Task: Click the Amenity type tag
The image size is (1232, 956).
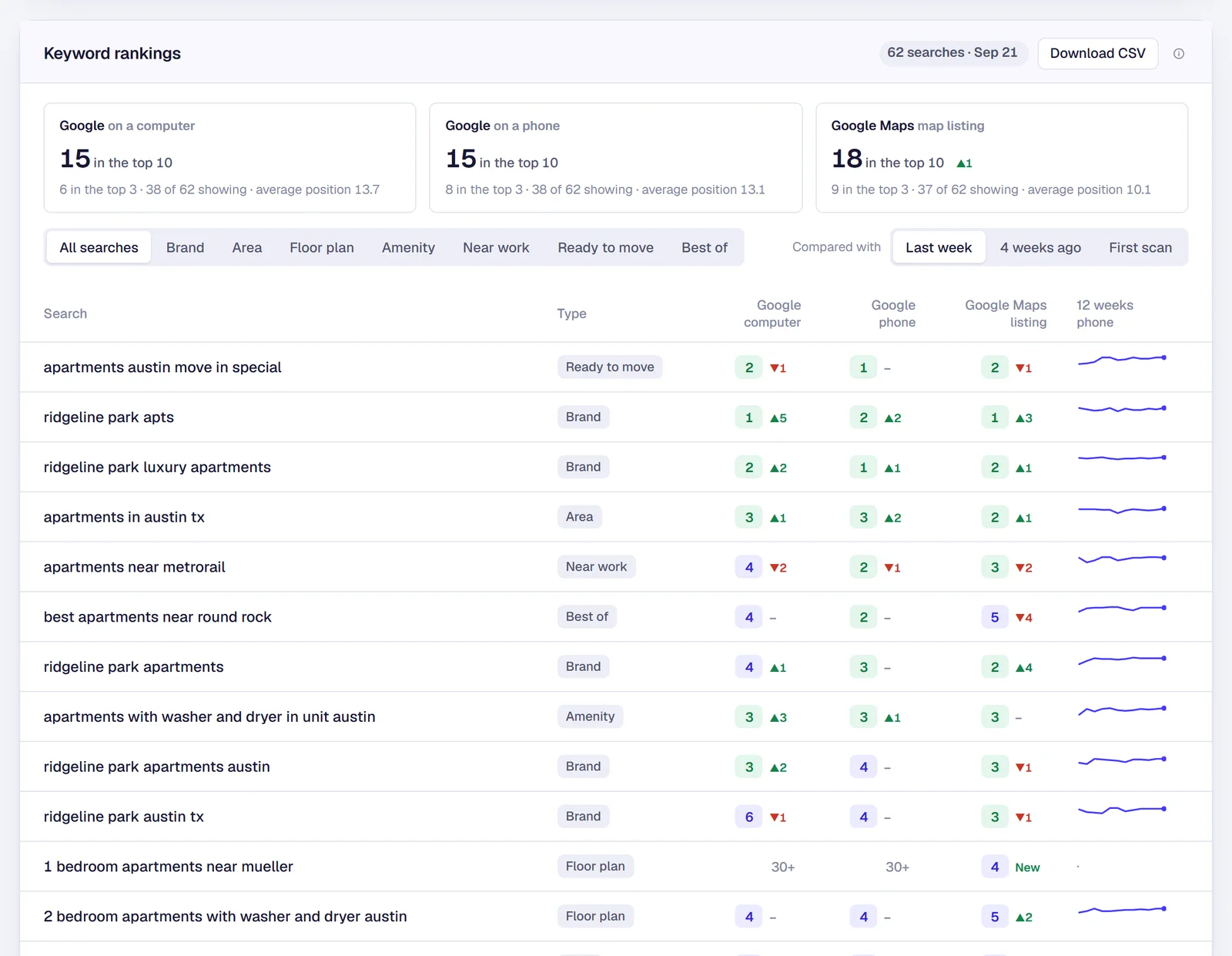Action: [590, 716]
